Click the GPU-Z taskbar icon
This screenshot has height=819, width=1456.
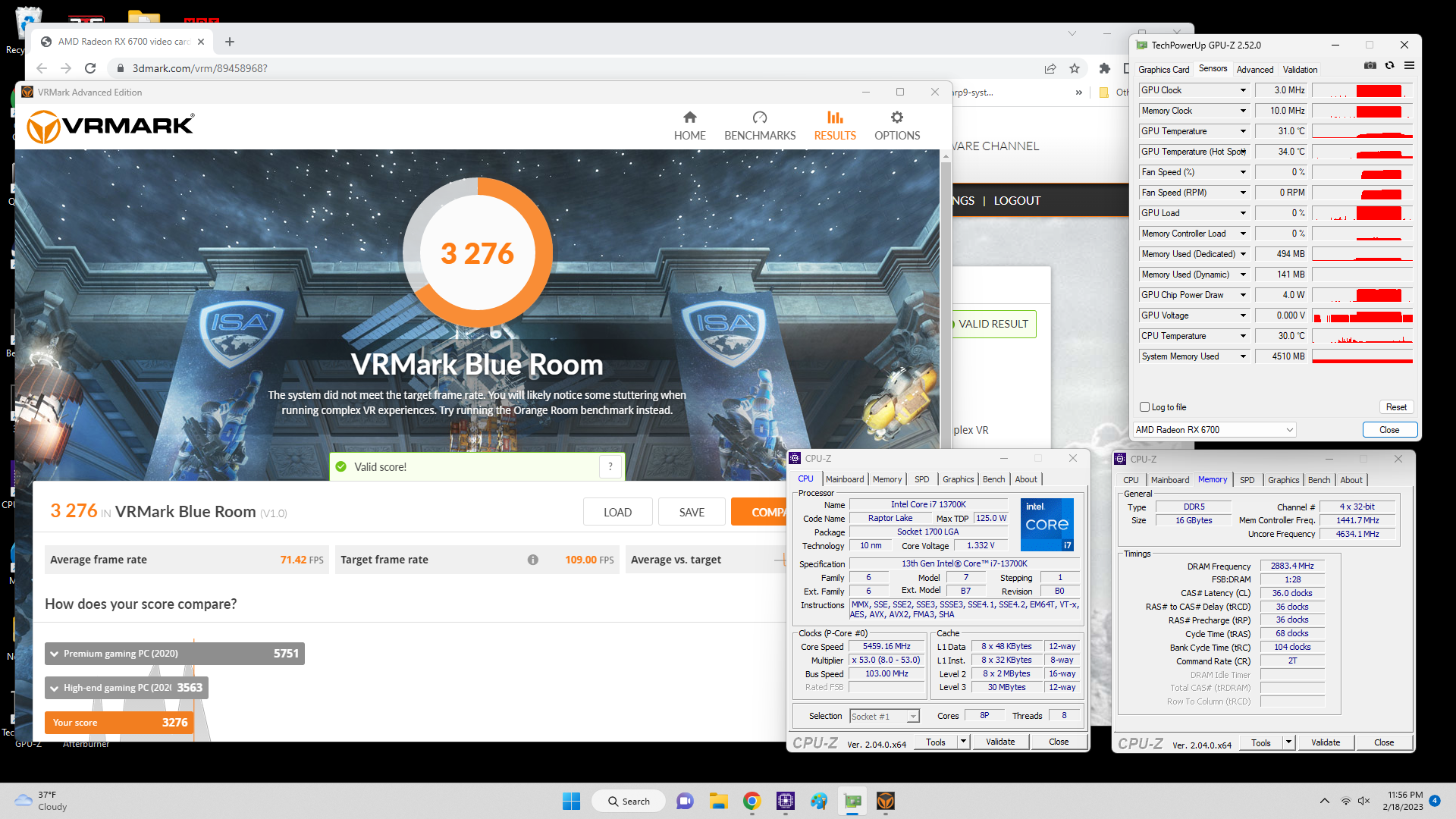click(x=852, y=801)
